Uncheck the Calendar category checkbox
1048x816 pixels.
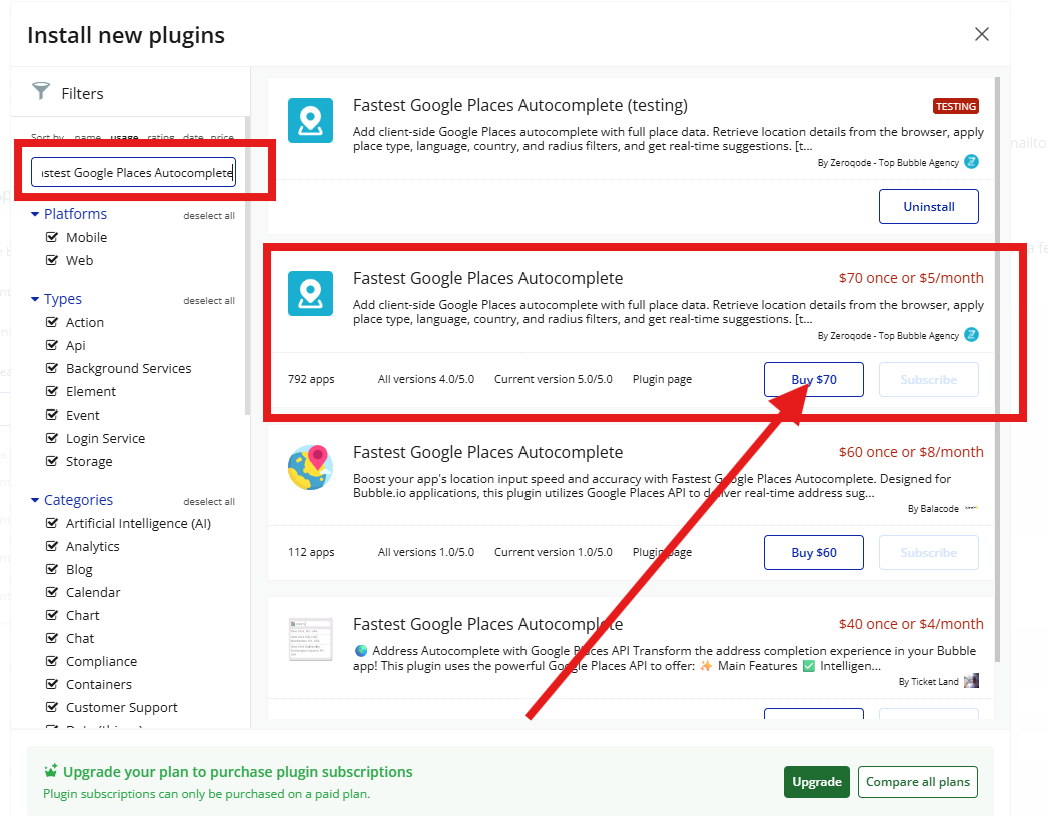pyautogui.click(x=51, y=592)
